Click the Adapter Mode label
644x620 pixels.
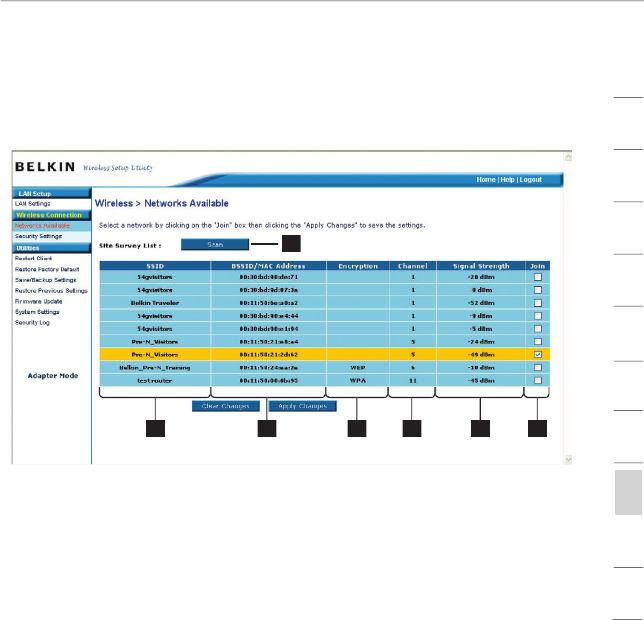point(53,376)
